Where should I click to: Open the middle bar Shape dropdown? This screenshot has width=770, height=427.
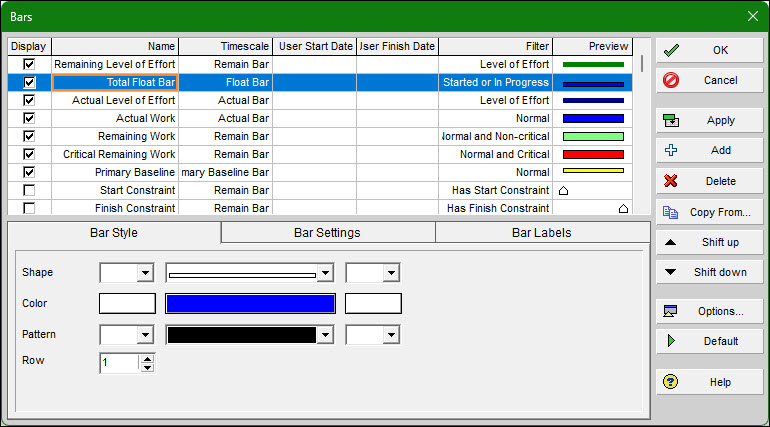coord(325,273)
